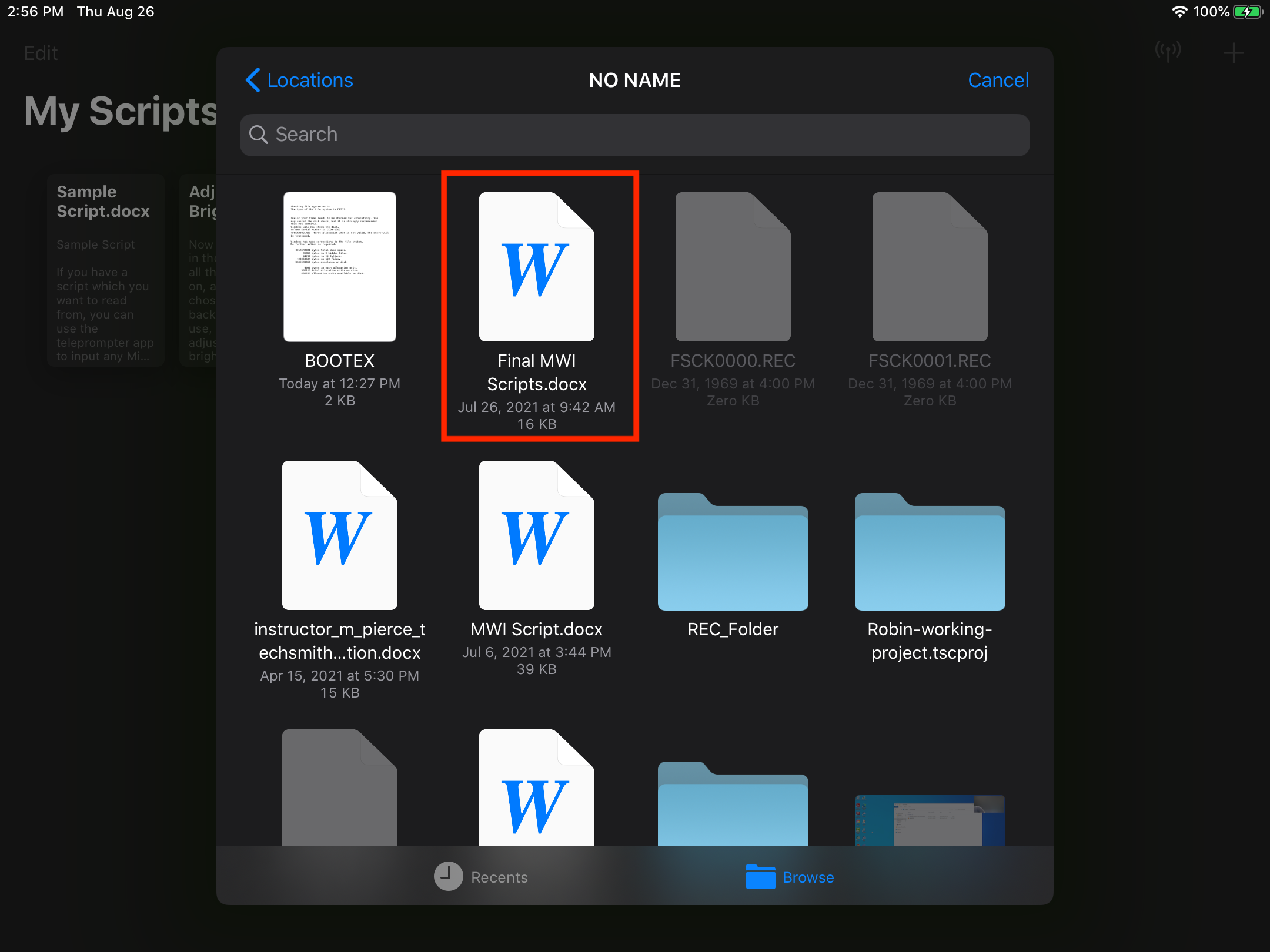Switch to the Recents tab
Viewport: 1270px width, 952px height.
pos(481,877)
